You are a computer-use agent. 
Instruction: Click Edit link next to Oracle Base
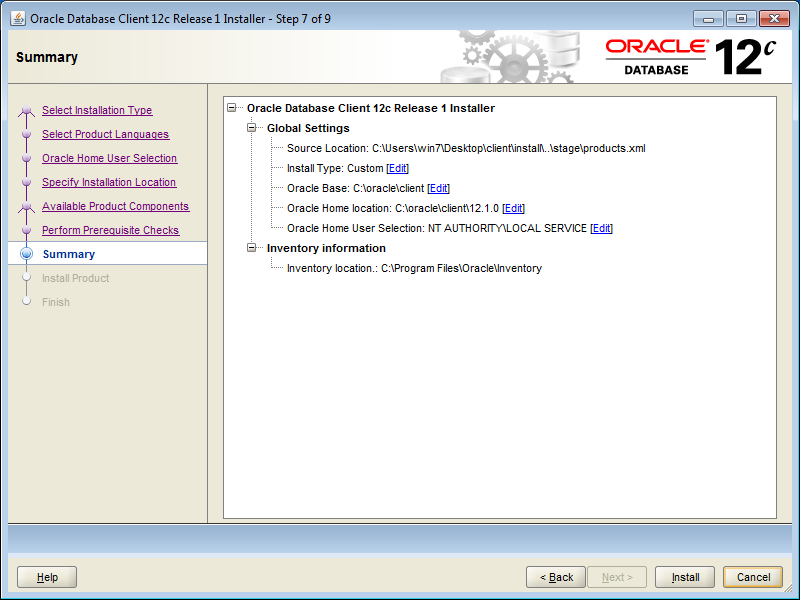pos(438,188)
